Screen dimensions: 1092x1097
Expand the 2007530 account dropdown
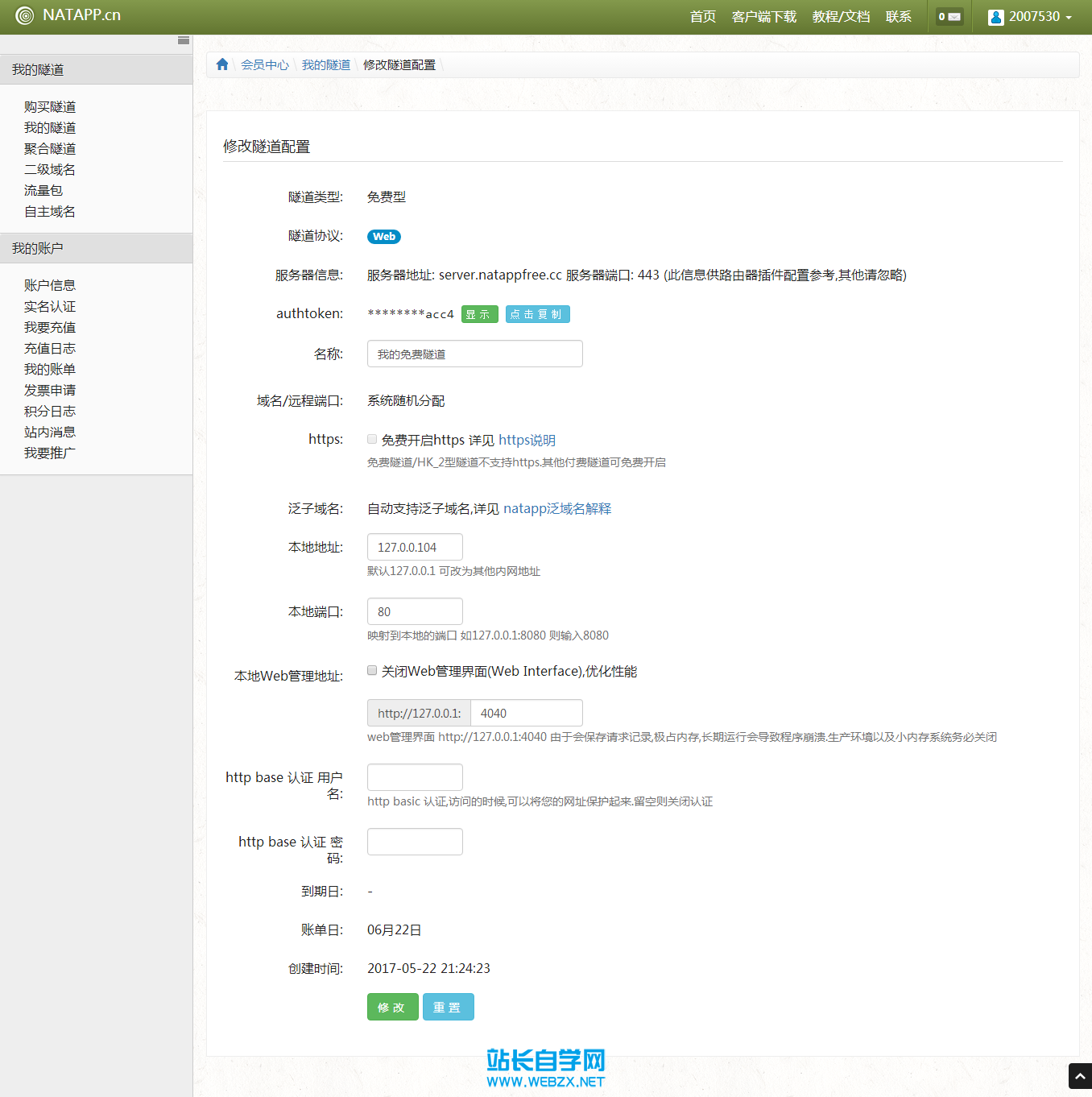[1031, 16]
